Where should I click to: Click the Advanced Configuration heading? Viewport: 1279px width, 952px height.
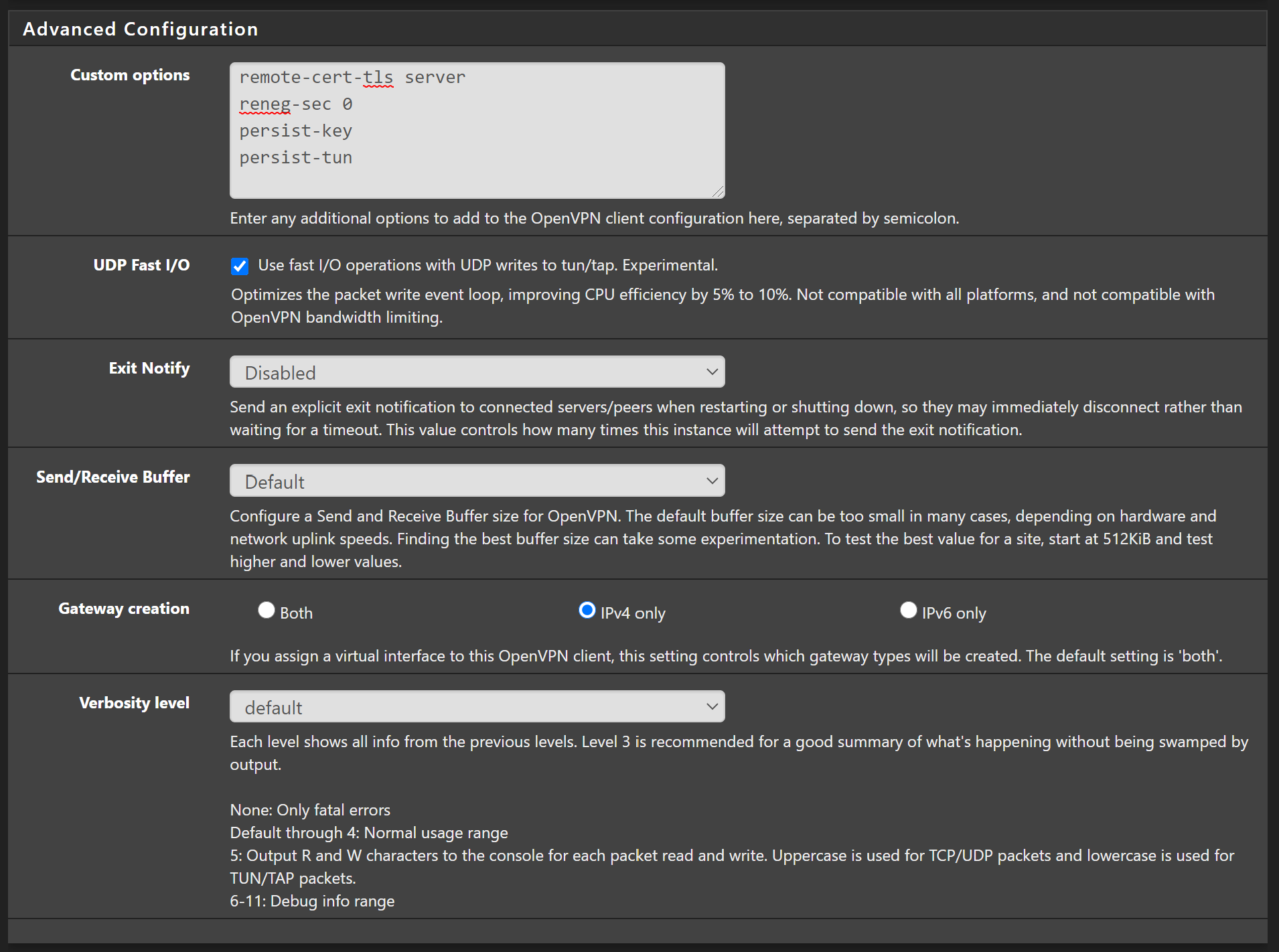tap(141, 29)
